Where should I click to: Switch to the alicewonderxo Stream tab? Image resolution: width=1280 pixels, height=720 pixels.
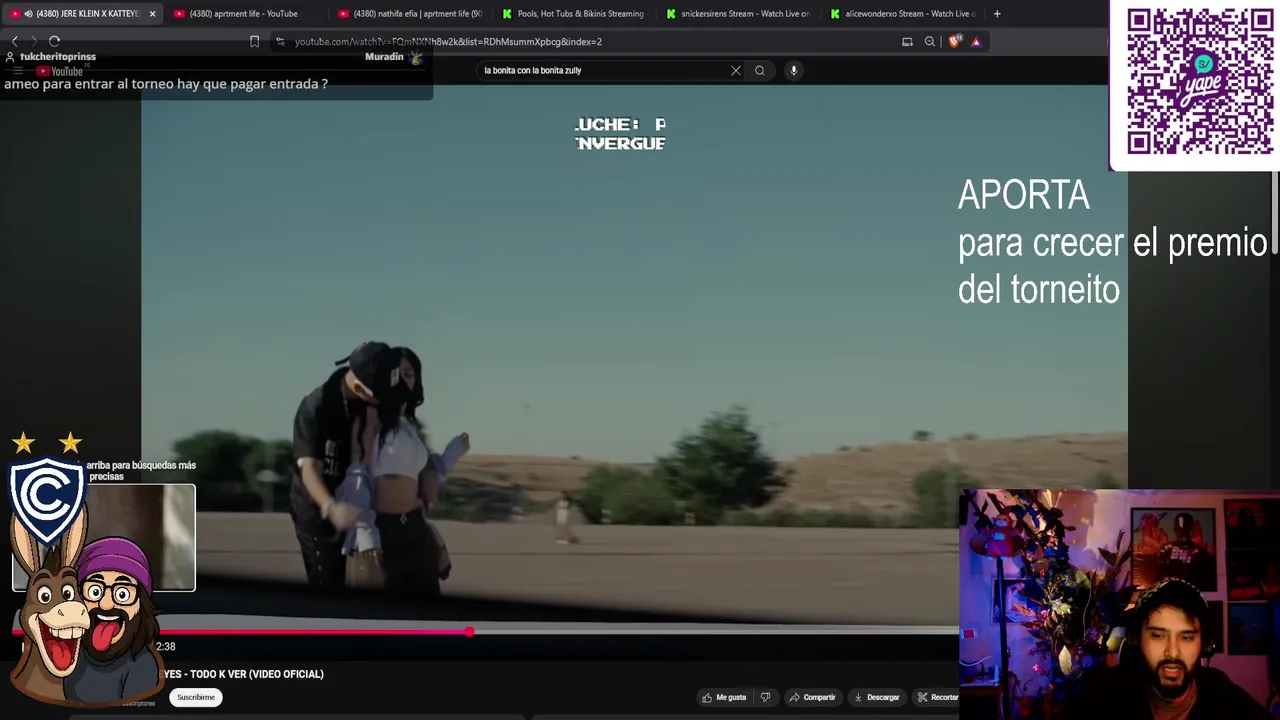pyautogui.click(x=902, y=14)
